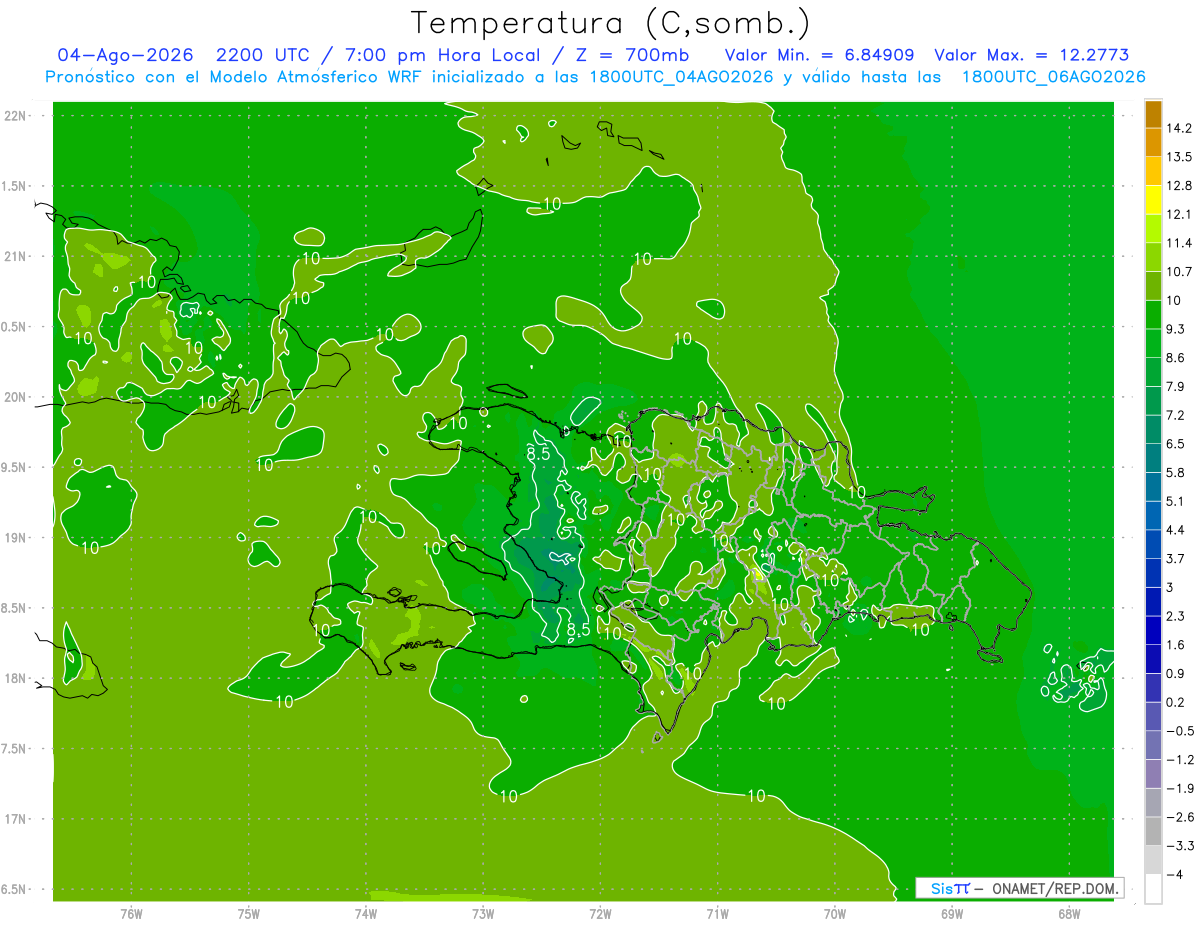The width and height of the screenshot is (1200, 927).
Task: Click the 76W longitude axis label
Action: click(131, 914)
